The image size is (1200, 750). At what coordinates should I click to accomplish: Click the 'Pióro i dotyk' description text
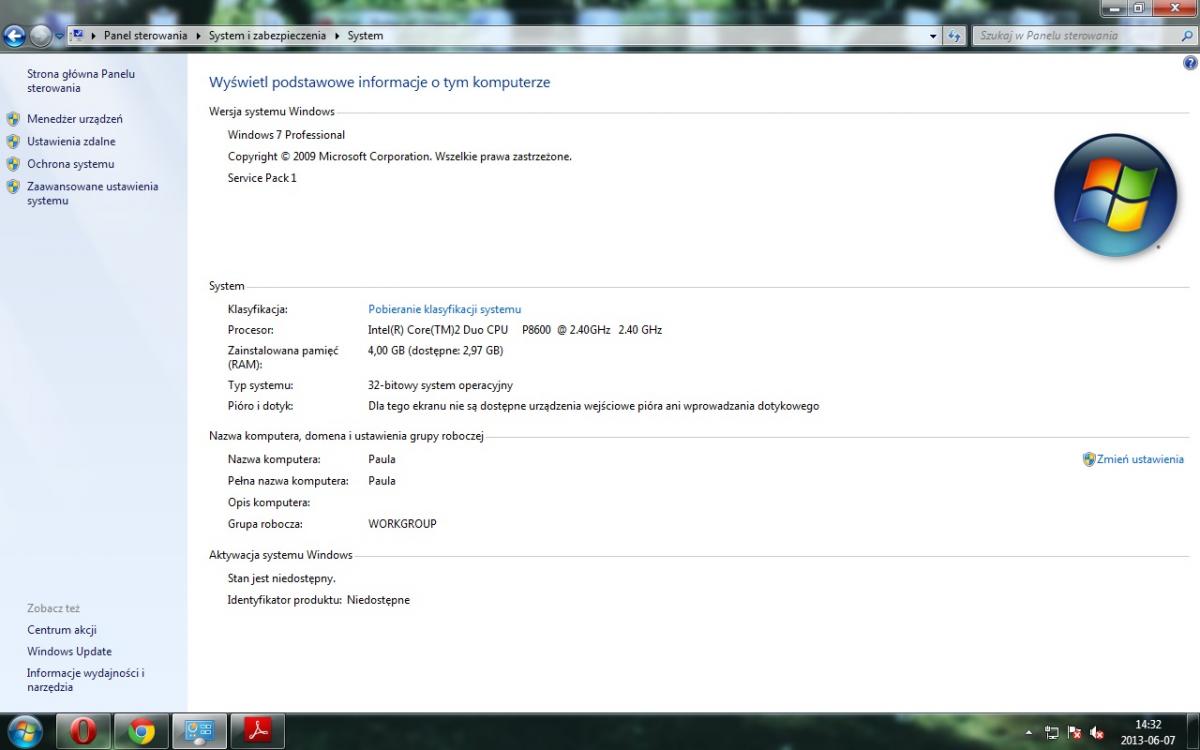click(x=594, y=406)
